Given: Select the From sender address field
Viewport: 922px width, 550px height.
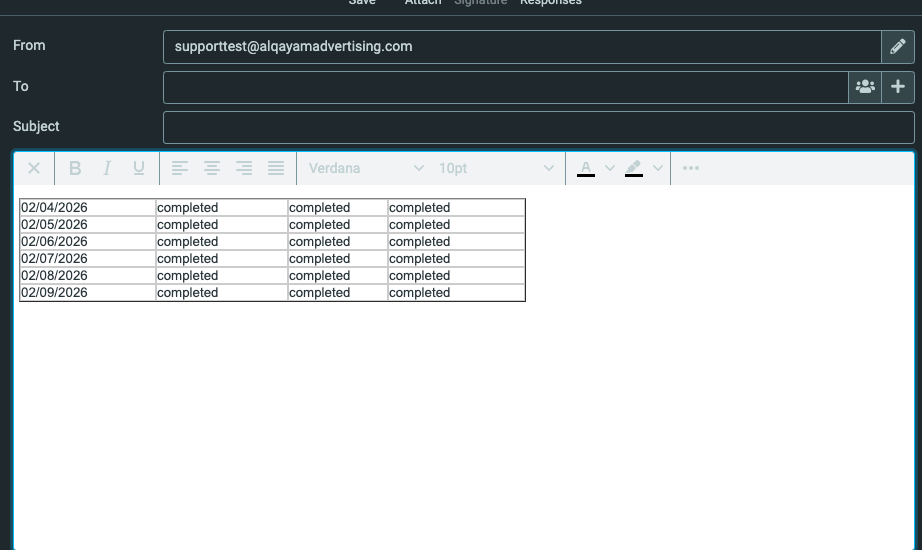Looking at the screenshot, I should coord(520,47).
